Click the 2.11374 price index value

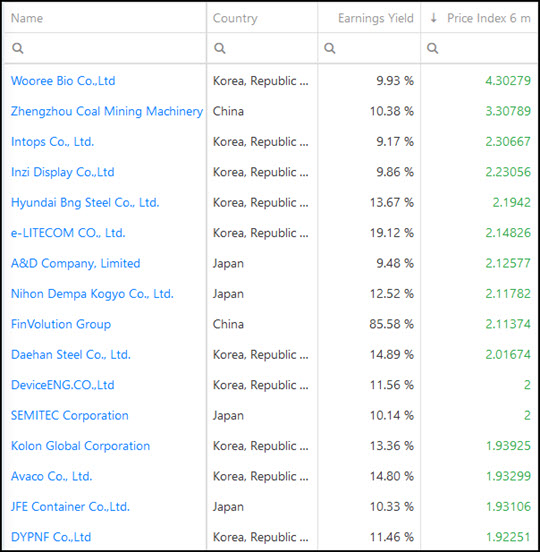pyautogui.click(x=508, y=324)
